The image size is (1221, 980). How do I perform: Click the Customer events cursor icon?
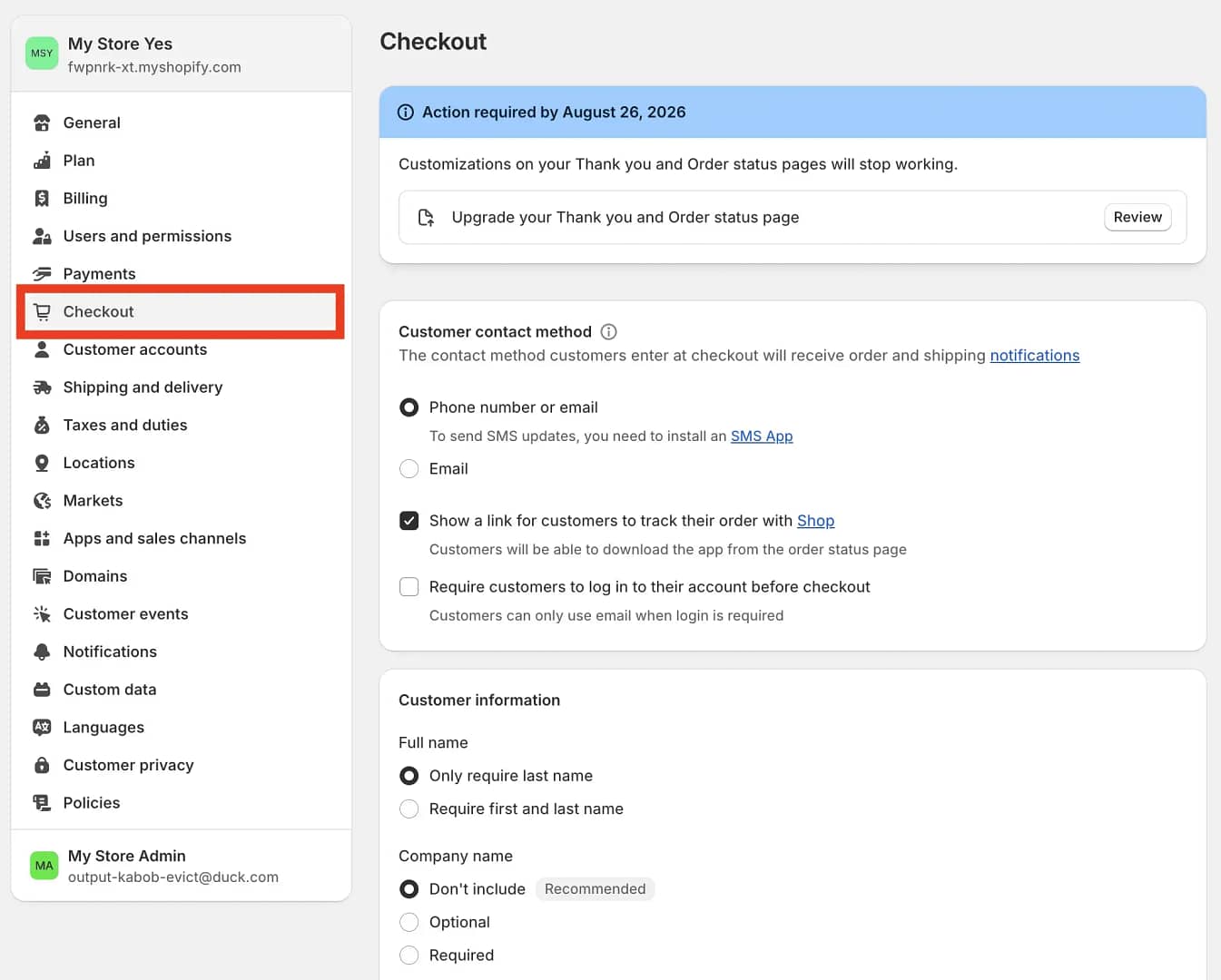[x=42, y=614]
